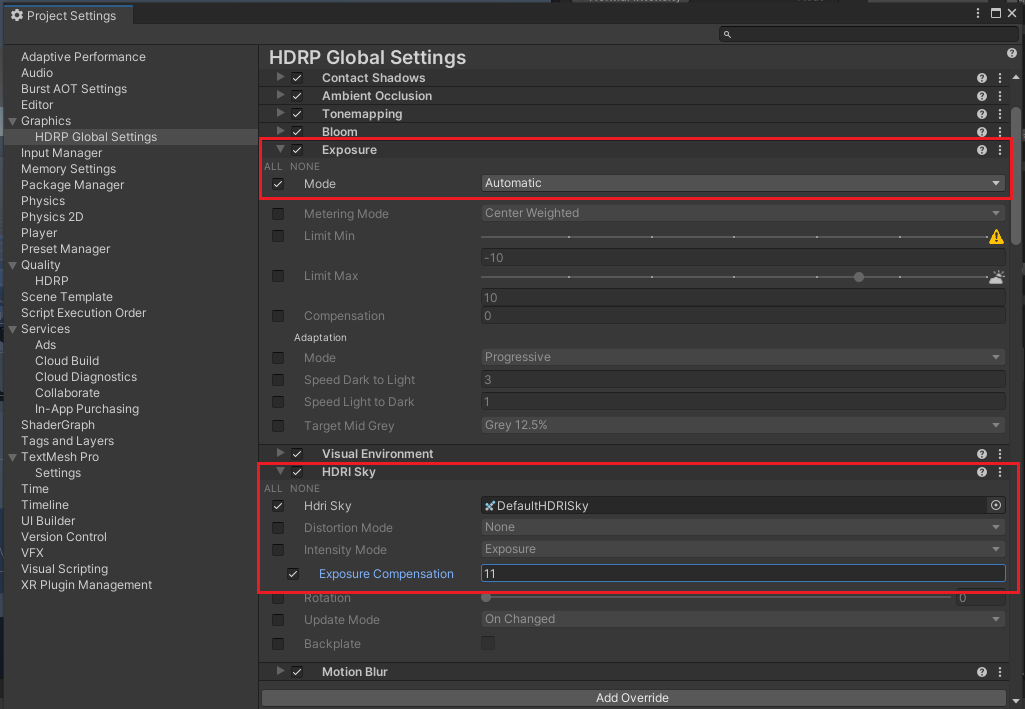Expand the Visual Environment foldout arrow
This screenshot has height=709, width=1025.
tap(280, 453)
